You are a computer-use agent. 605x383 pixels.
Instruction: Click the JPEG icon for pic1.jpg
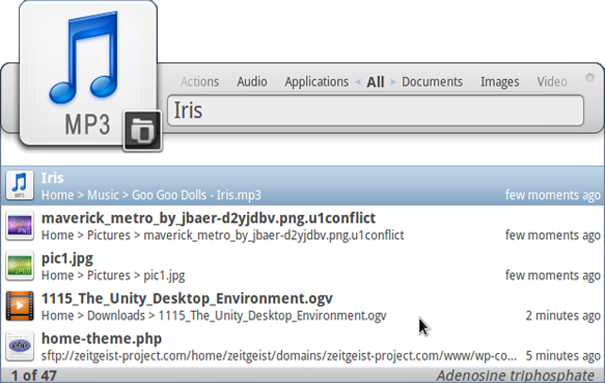click(20, 265)
